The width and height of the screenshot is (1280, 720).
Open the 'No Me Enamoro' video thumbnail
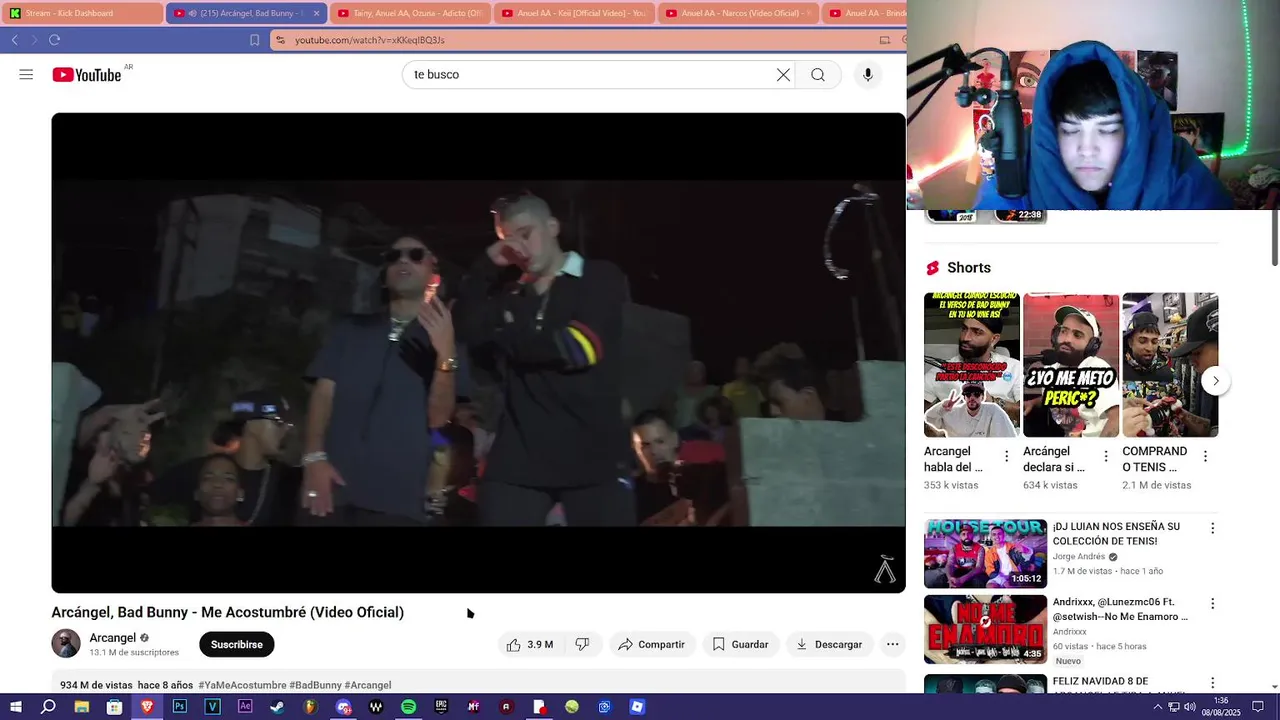point(985,629)
